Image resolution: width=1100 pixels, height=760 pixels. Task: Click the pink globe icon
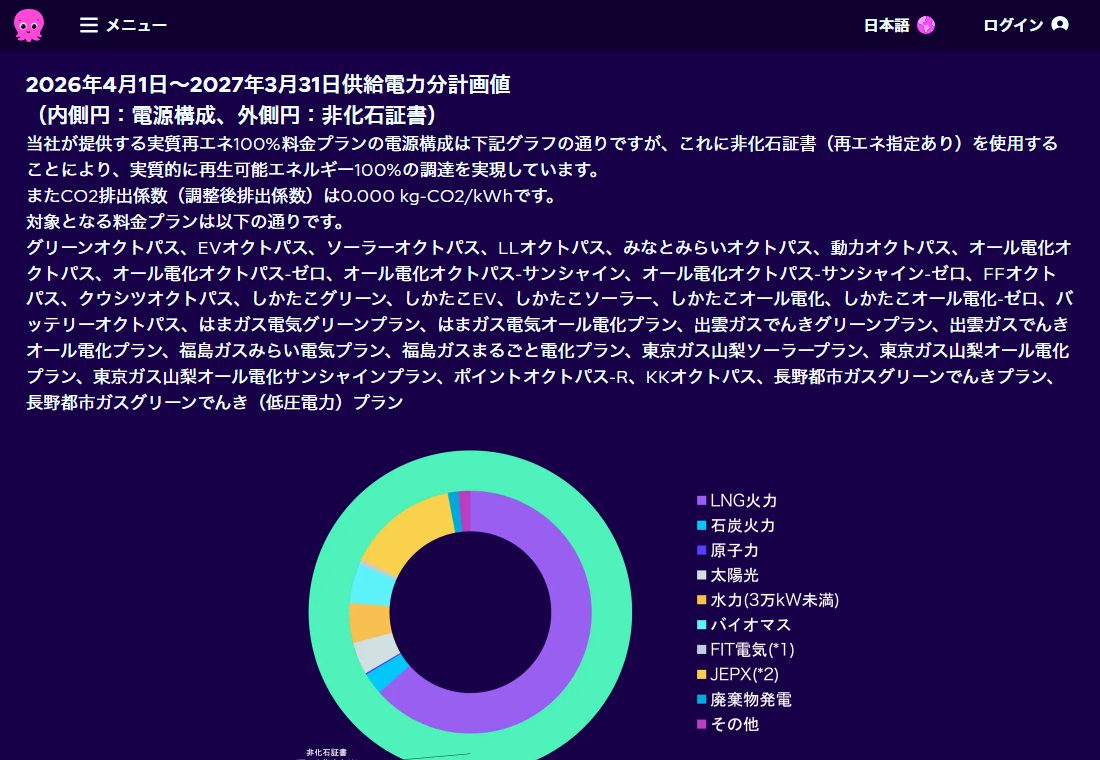926,25
